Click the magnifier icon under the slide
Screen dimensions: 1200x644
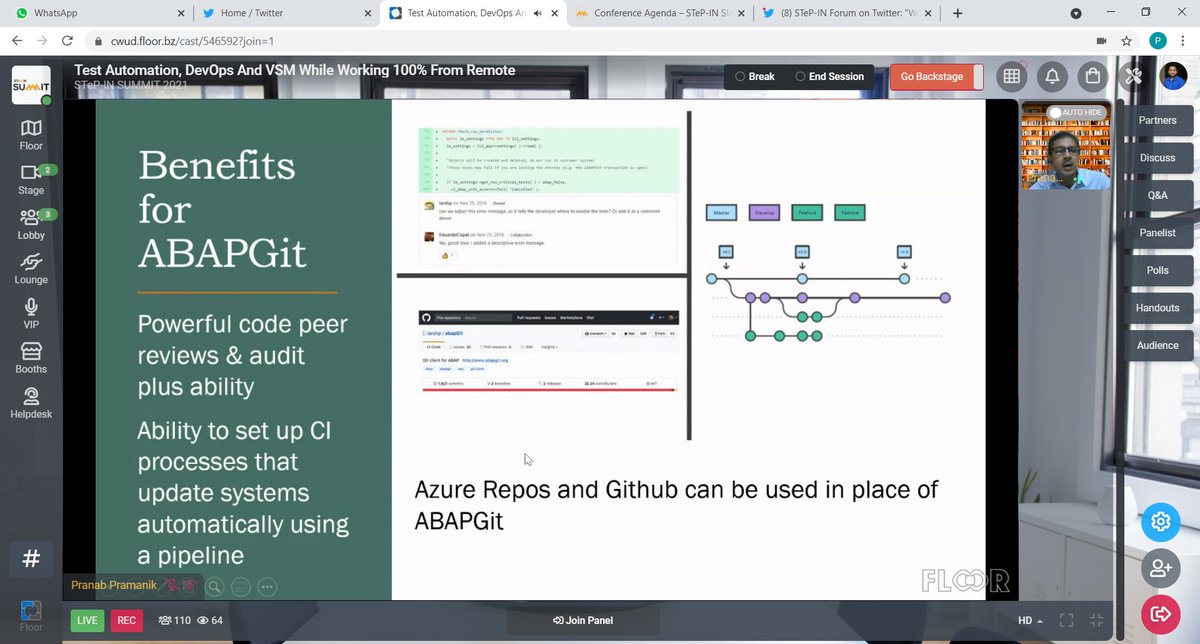(x=213, y=587)
